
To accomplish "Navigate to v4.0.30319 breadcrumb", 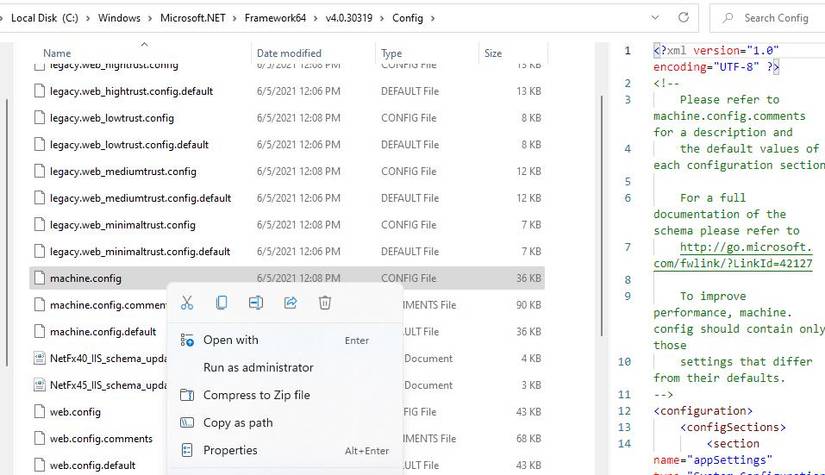I will 349,18.
